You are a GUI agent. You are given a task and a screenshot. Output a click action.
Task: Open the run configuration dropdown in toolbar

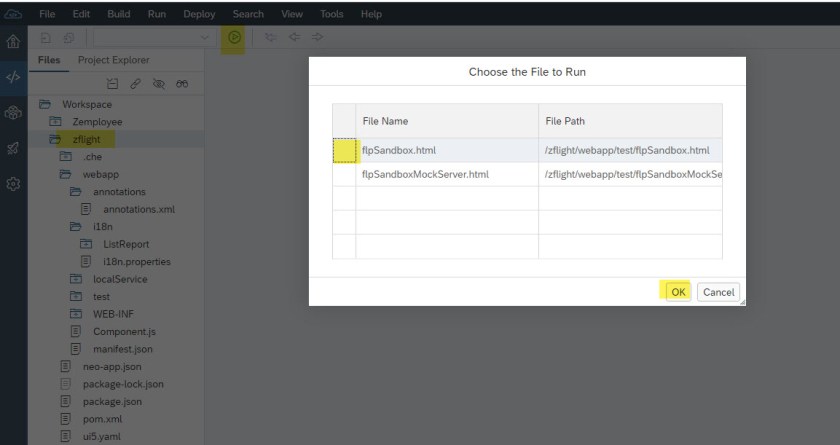[205, 38]
